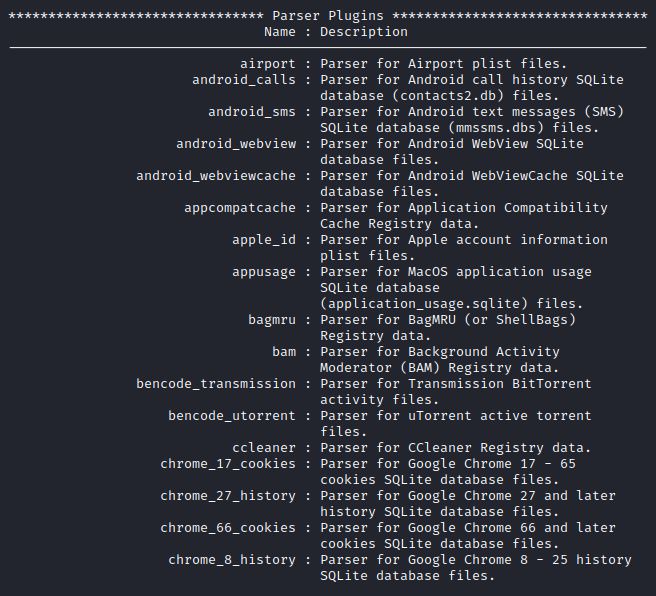Screen dimensions: 656x596
Task: Click the android_sms plugin entry
Action: click(x=252, y=112)
